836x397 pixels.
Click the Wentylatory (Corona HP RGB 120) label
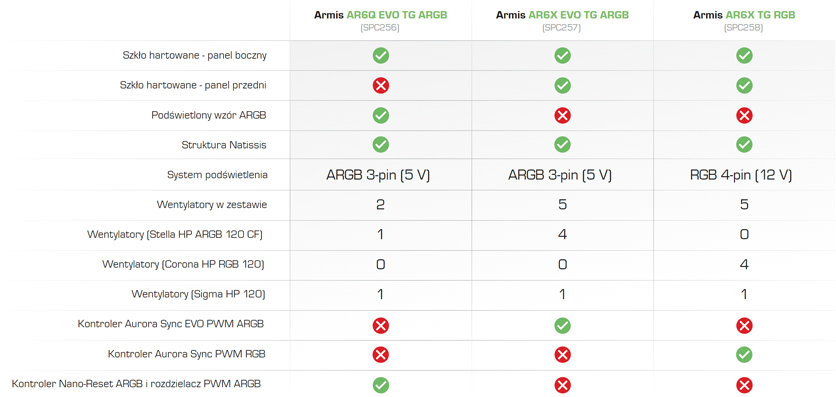pos(183,264)
